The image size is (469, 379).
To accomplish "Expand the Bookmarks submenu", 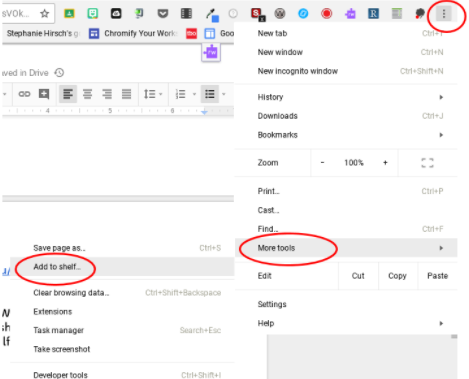I will click(346, 135).
